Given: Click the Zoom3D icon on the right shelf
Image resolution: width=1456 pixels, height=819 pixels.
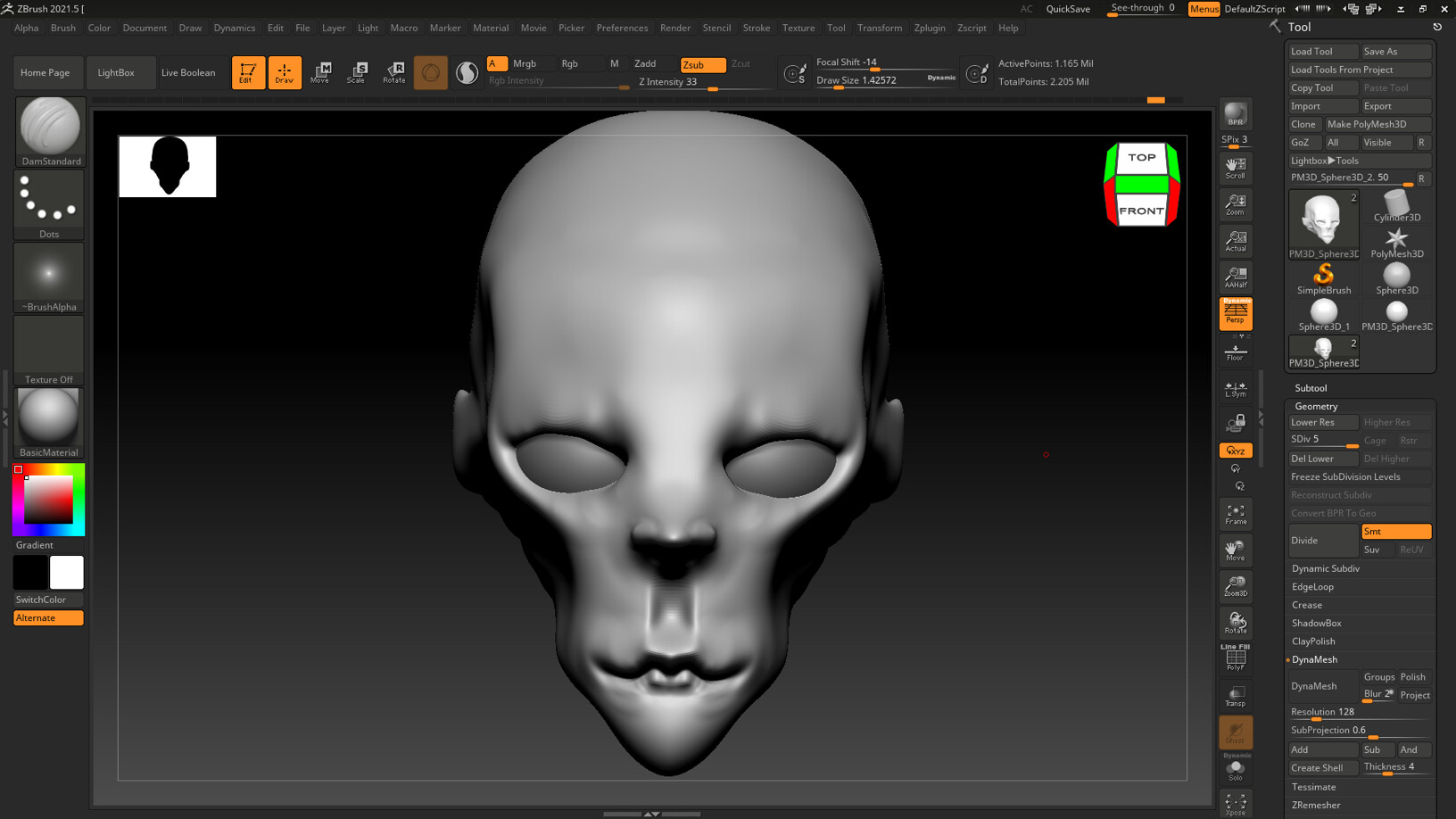Looking at the screenshot, I should 1236,585.
